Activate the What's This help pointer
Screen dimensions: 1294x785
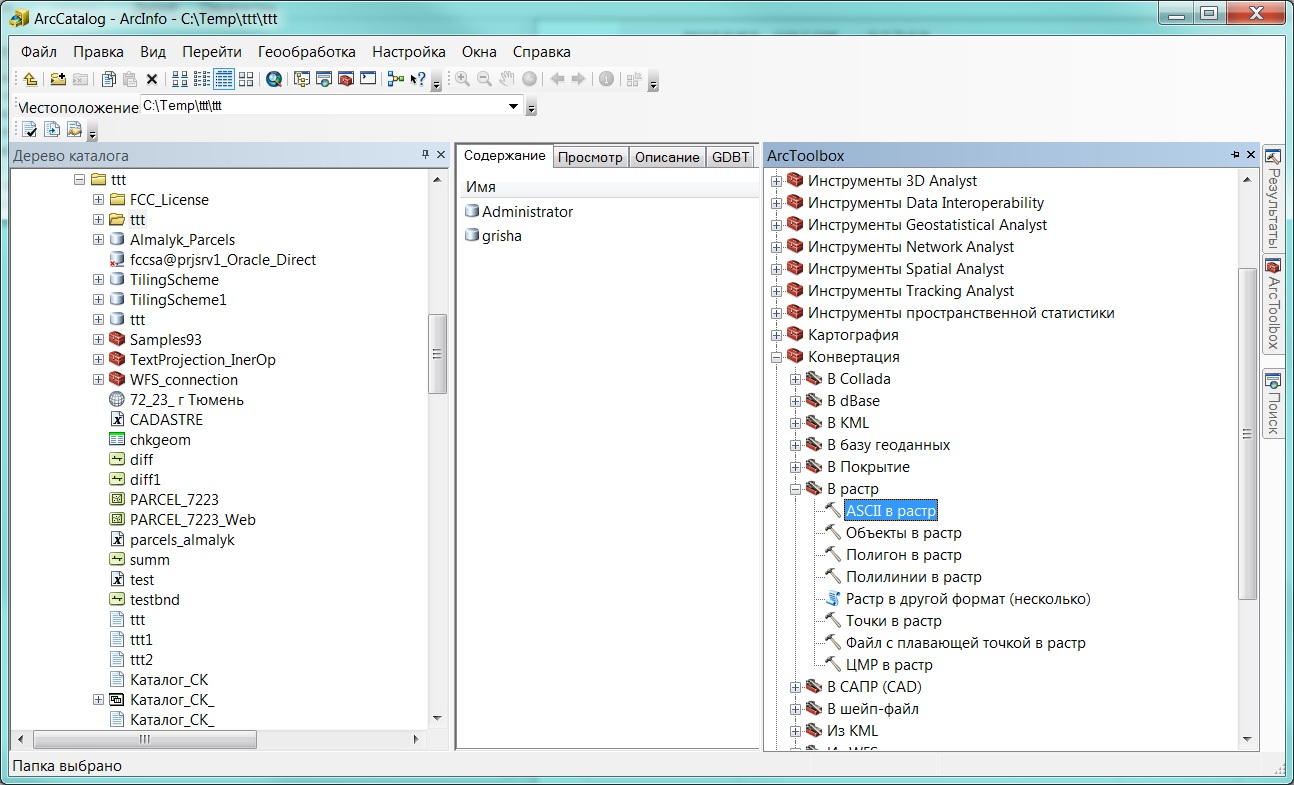tap(419, 79)
